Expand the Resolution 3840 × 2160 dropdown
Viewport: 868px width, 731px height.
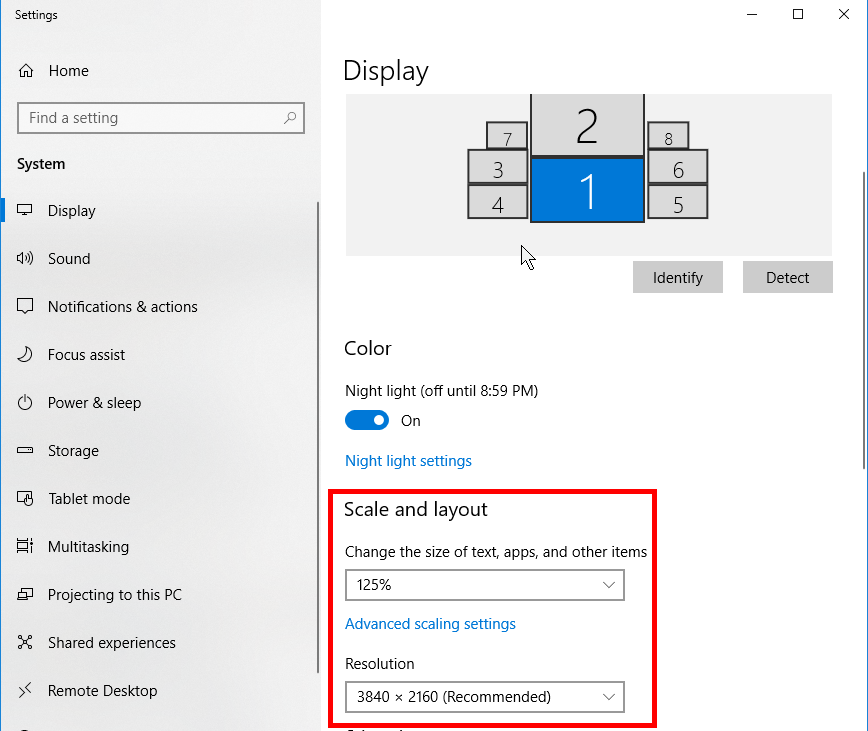point(484,697)
